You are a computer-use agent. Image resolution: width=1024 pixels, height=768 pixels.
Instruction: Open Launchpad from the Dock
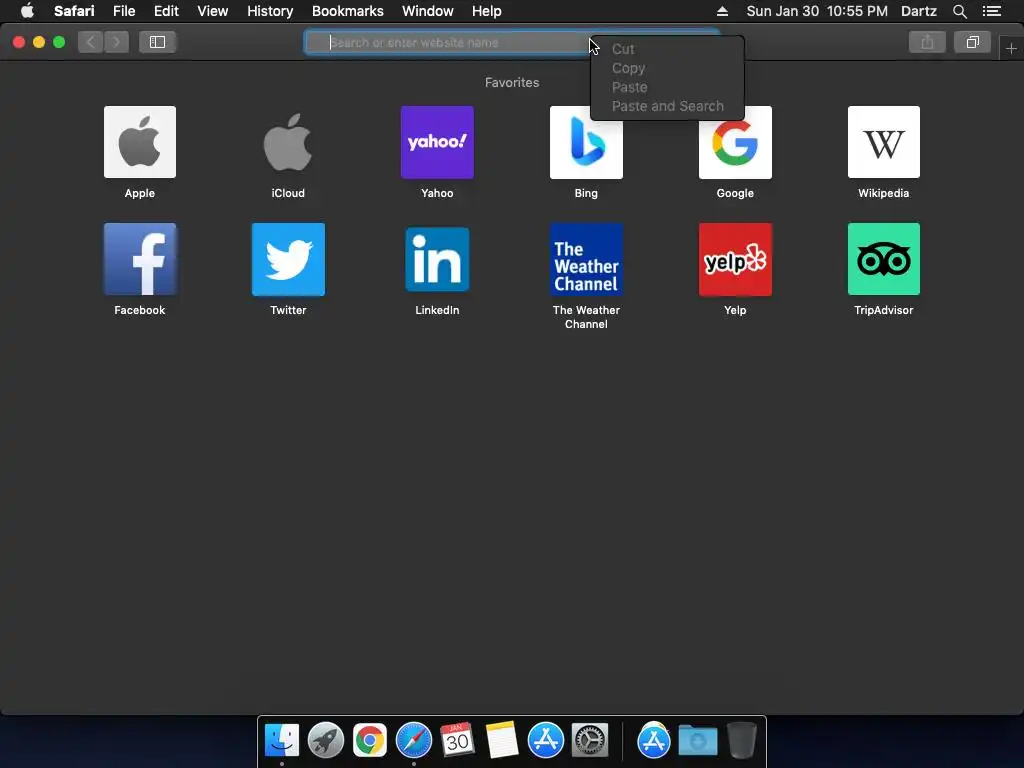325,741
